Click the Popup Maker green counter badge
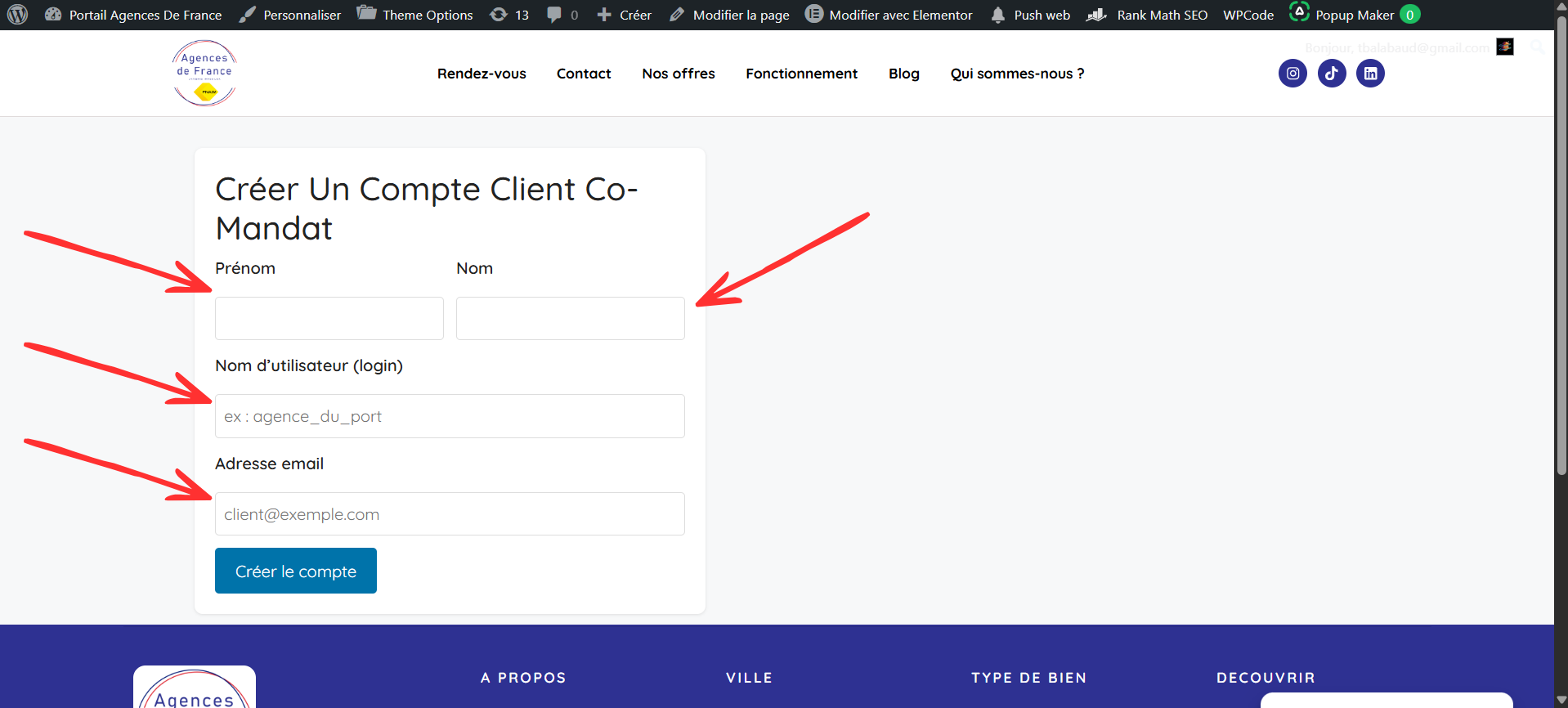The width and height of the screenshot is (1568, 708). pyautogui.click(x=1410, y=15)
